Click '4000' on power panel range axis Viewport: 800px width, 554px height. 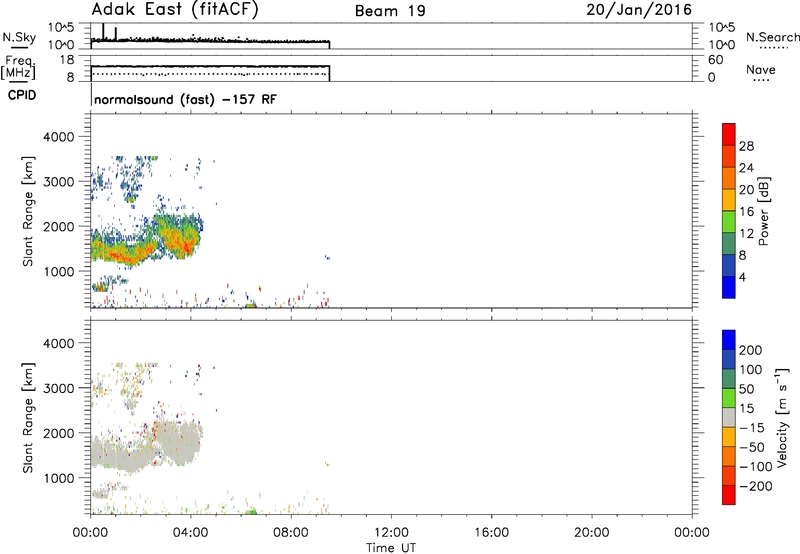[x=58, y=137]
